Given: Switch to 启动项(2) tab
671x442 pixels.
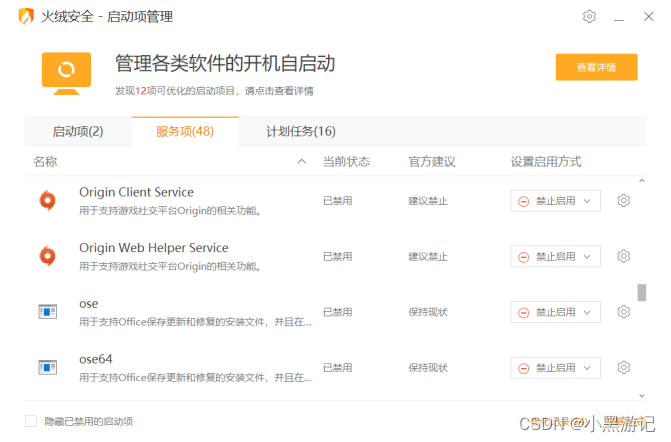Looking at the screenshot, I should coord(78,131).
